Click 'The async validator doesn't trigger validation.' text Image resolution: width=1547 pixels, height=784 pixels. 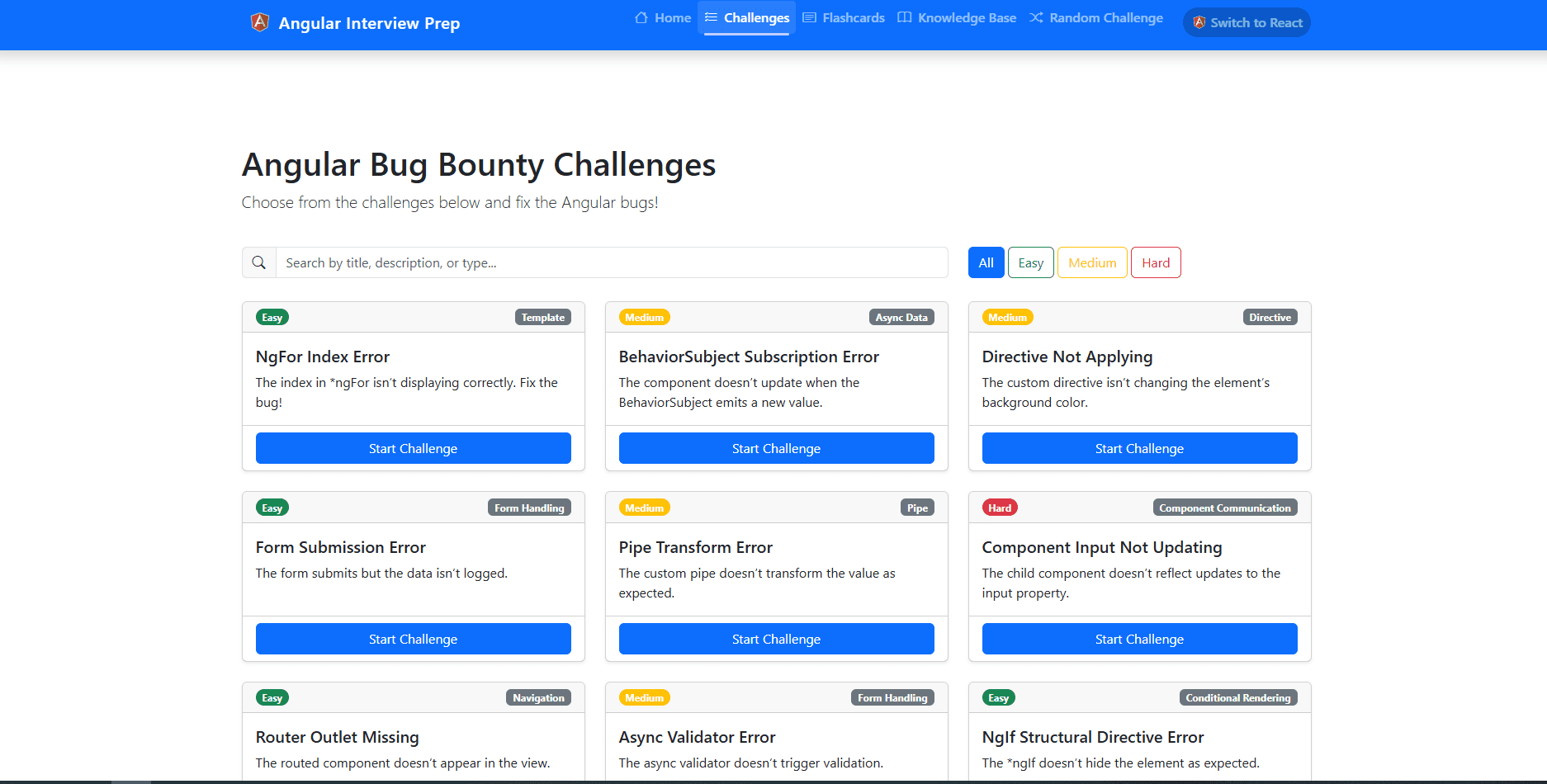[x=751, y=763]
